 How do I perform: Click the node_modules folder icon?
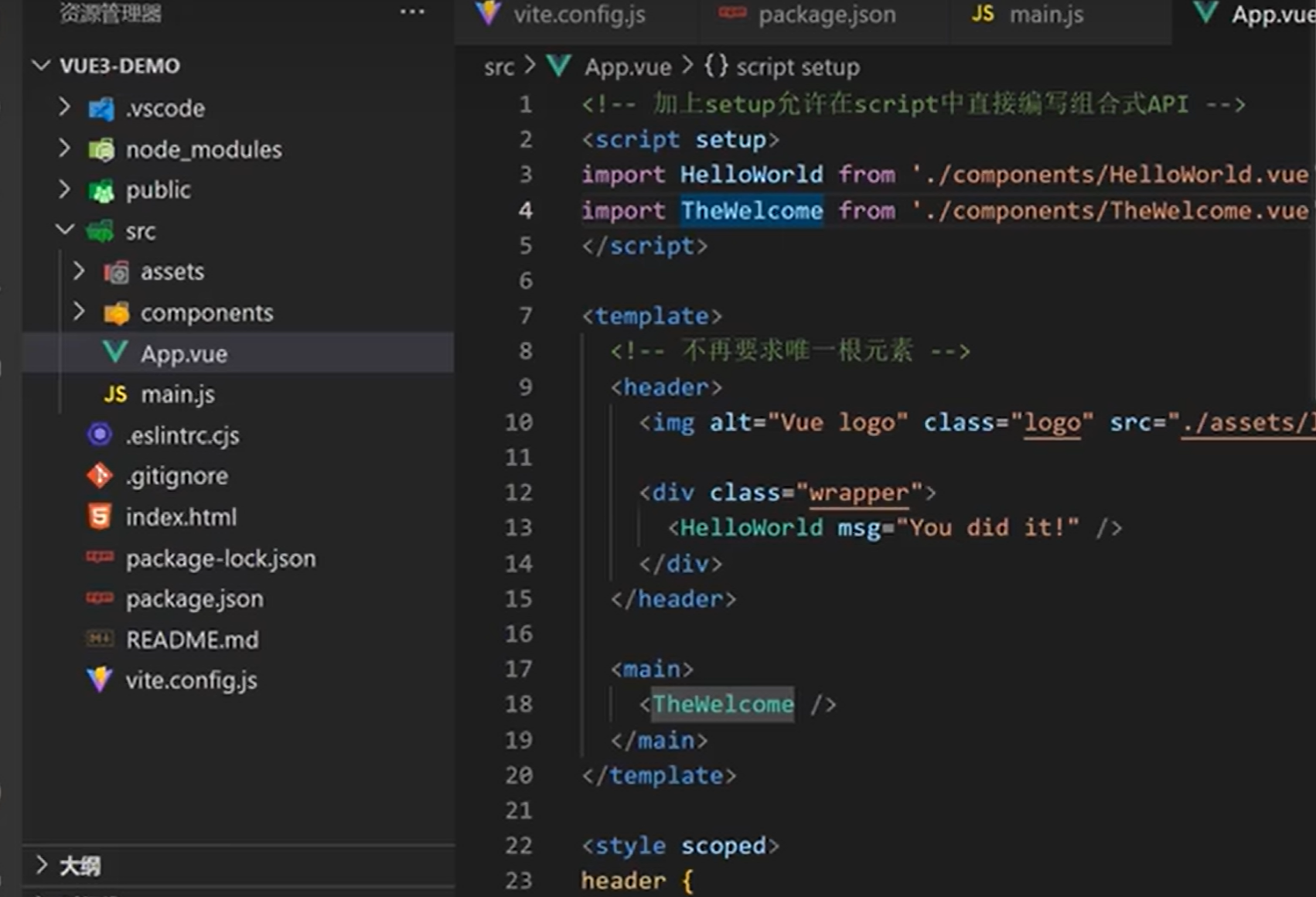pos(101,149)
